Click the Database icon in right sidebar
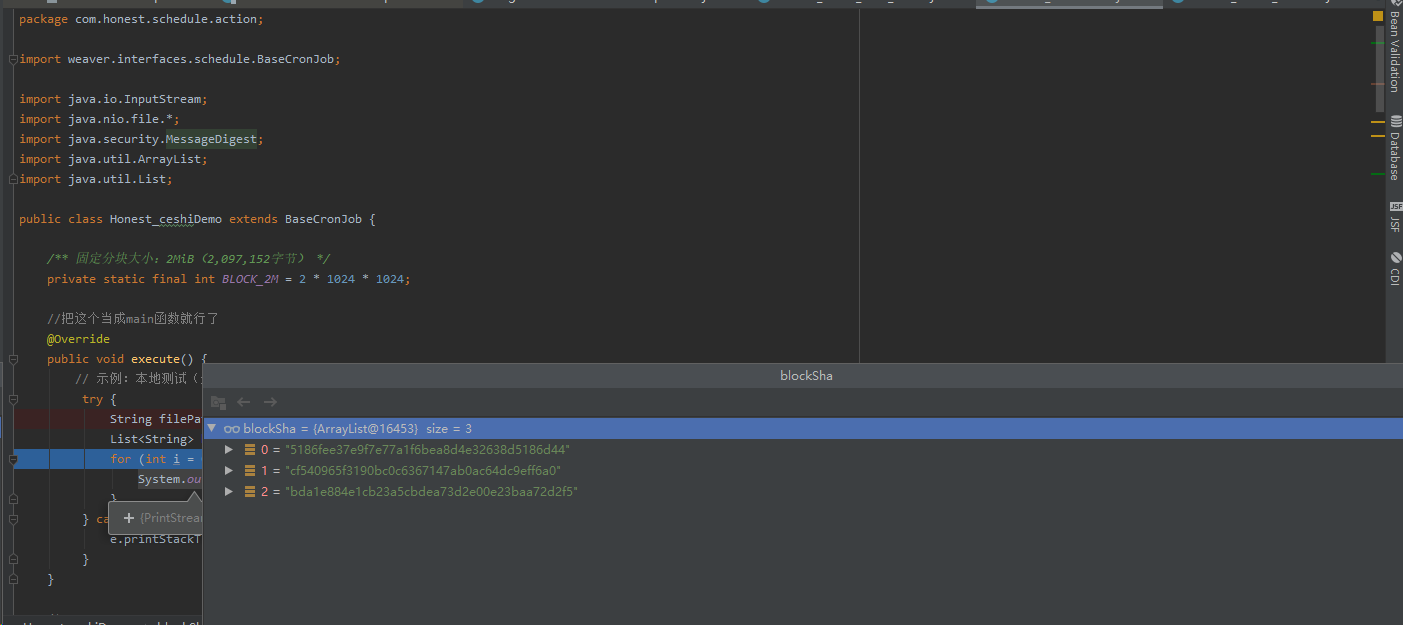 (x=1394, y=121)
